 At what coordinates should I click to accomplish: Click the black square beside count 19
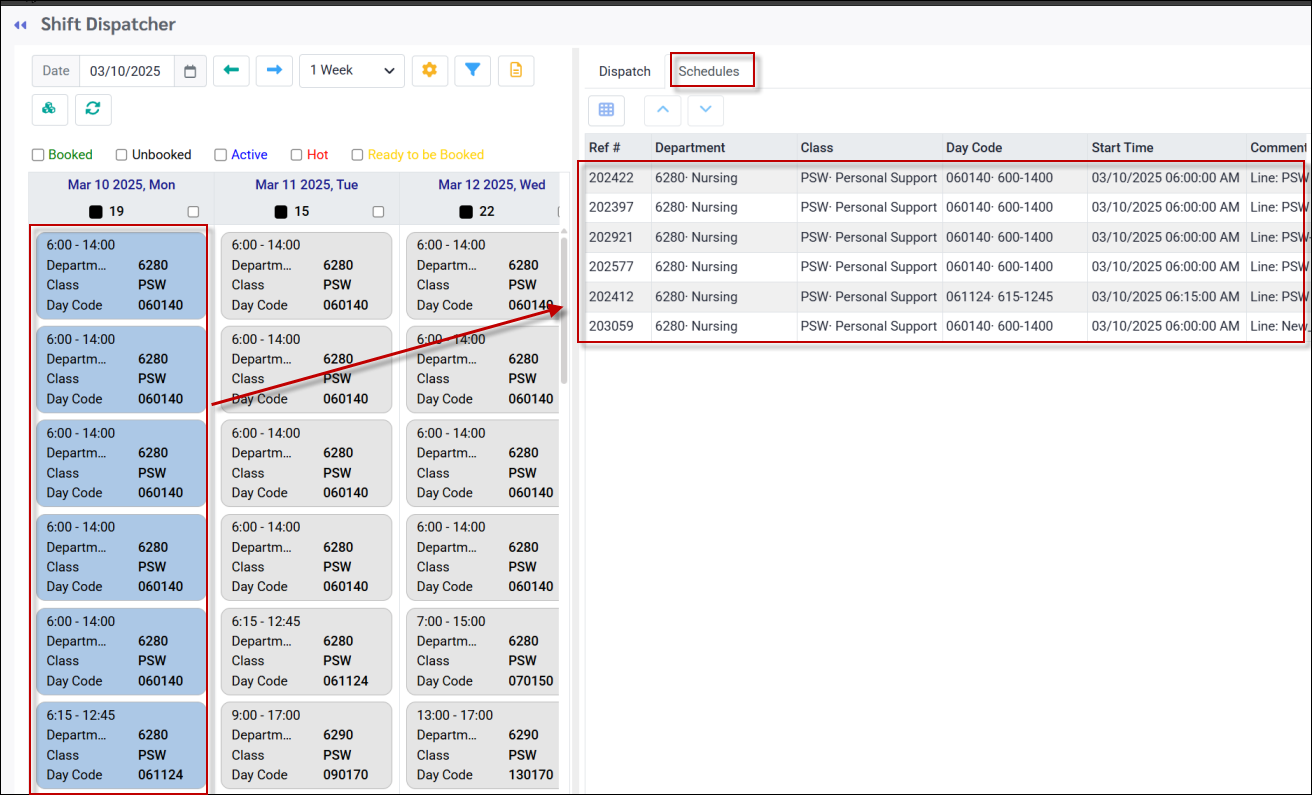(x=96, y=212)
